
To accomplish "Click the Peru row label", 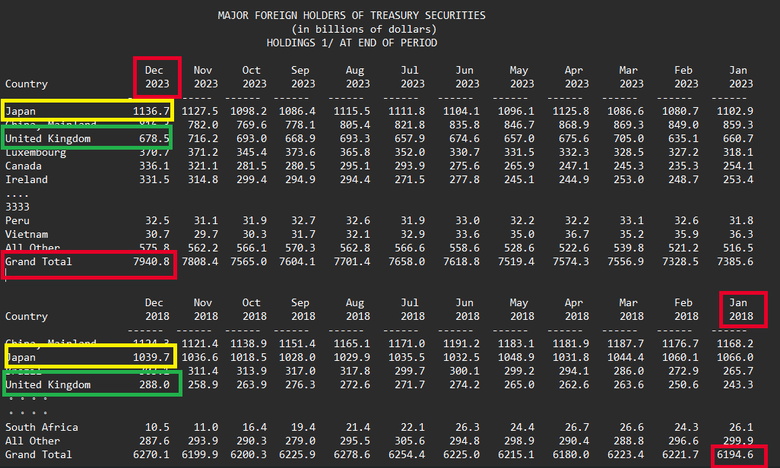I will [17, 220].
